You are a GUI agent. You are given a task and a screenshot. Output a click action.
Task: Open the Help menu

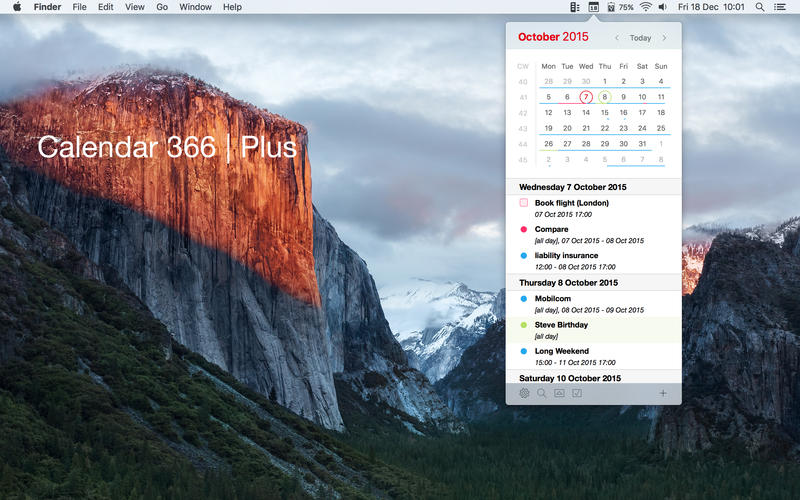point(232,7)
